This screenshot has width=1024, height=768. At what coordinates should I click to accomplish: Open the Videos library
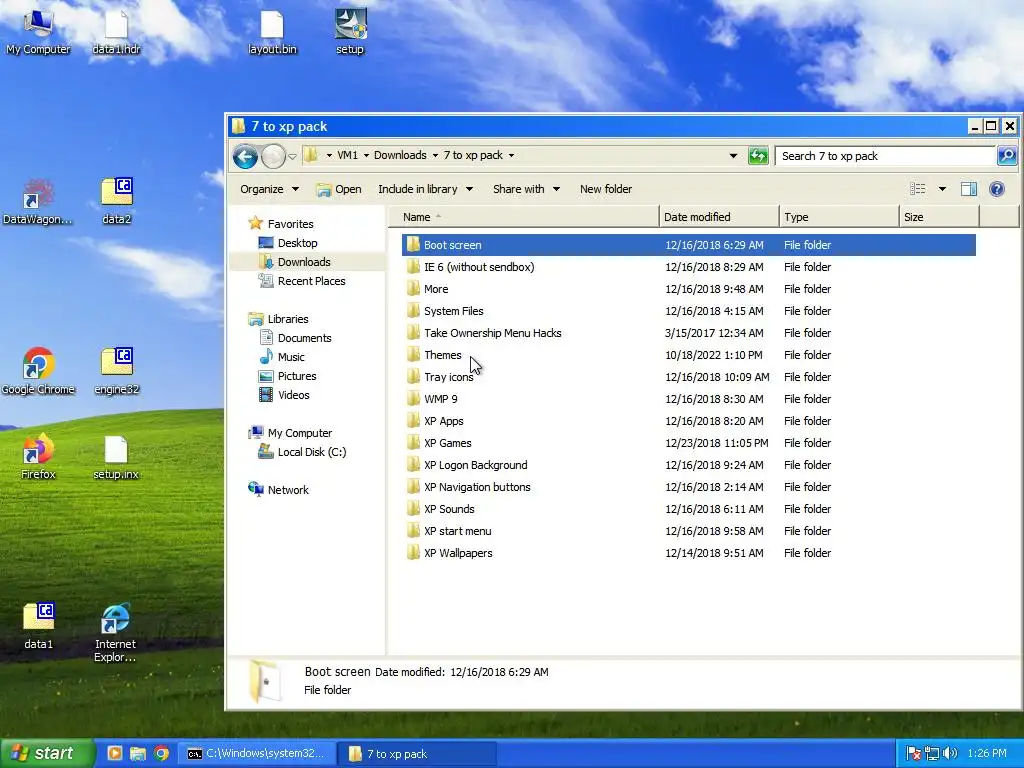(284, 394)
